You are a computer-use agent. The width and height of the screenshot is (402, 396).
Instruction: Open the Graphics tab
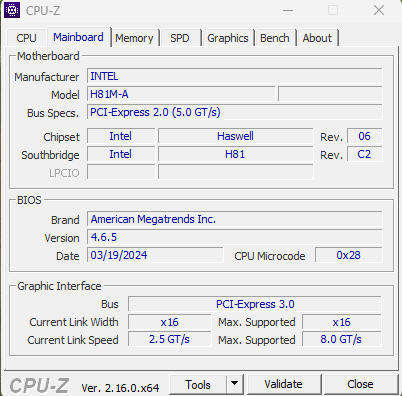click(x=228, y=38)
